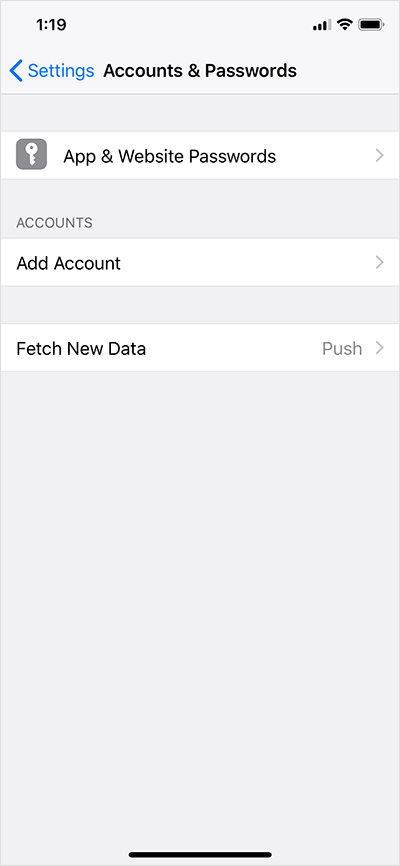Click the gray gap between Add Account and Fetch New Data

pyautogui.click(x=200, y=305)
